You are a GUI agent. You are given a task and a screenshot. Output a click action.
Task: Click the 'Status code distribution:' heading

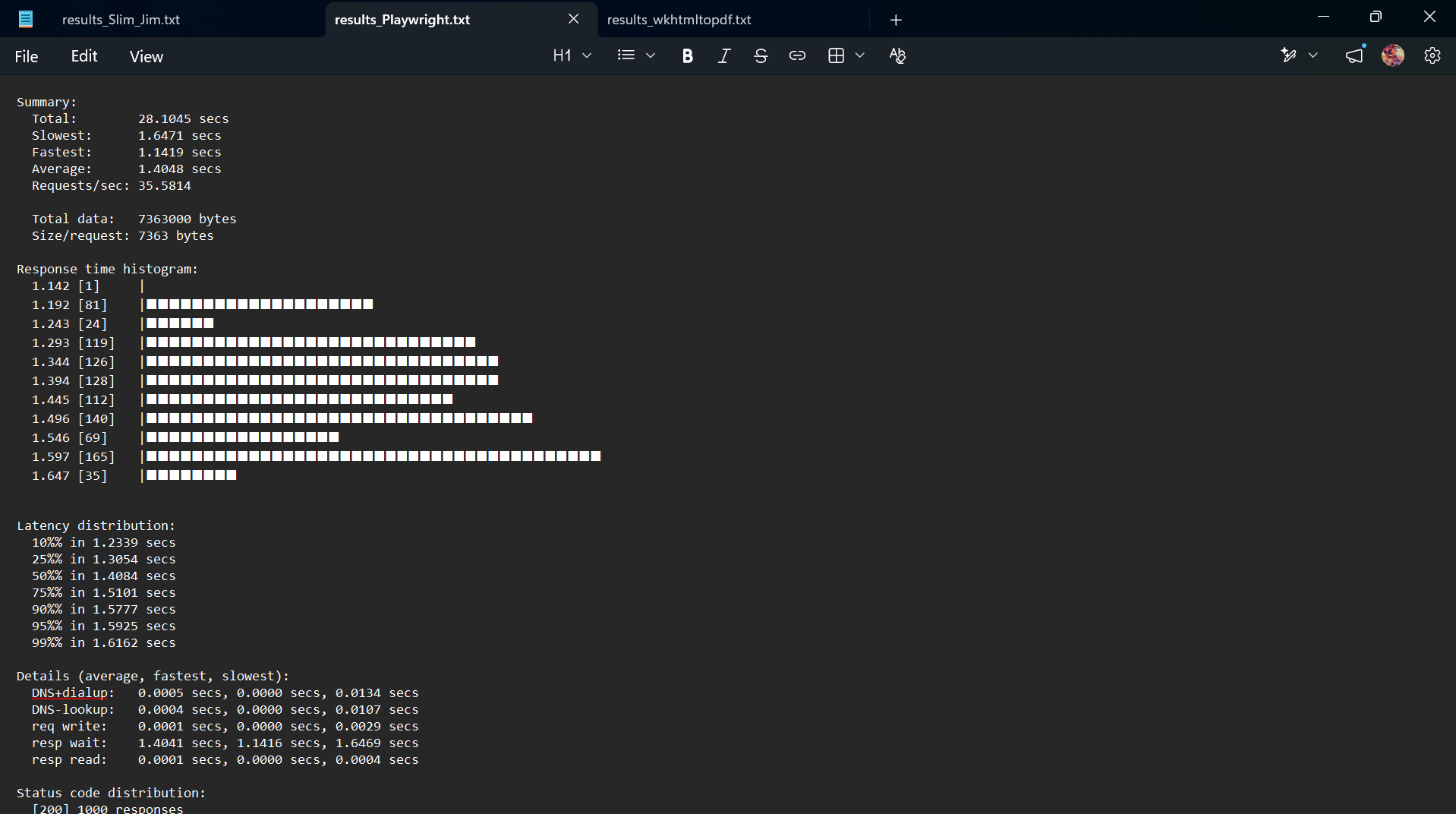(x=111, y=793)
